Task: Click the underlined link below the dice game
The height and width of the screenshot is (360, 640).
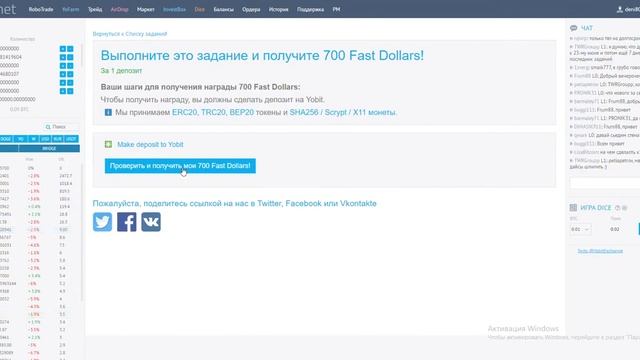Action: [600, 251]
